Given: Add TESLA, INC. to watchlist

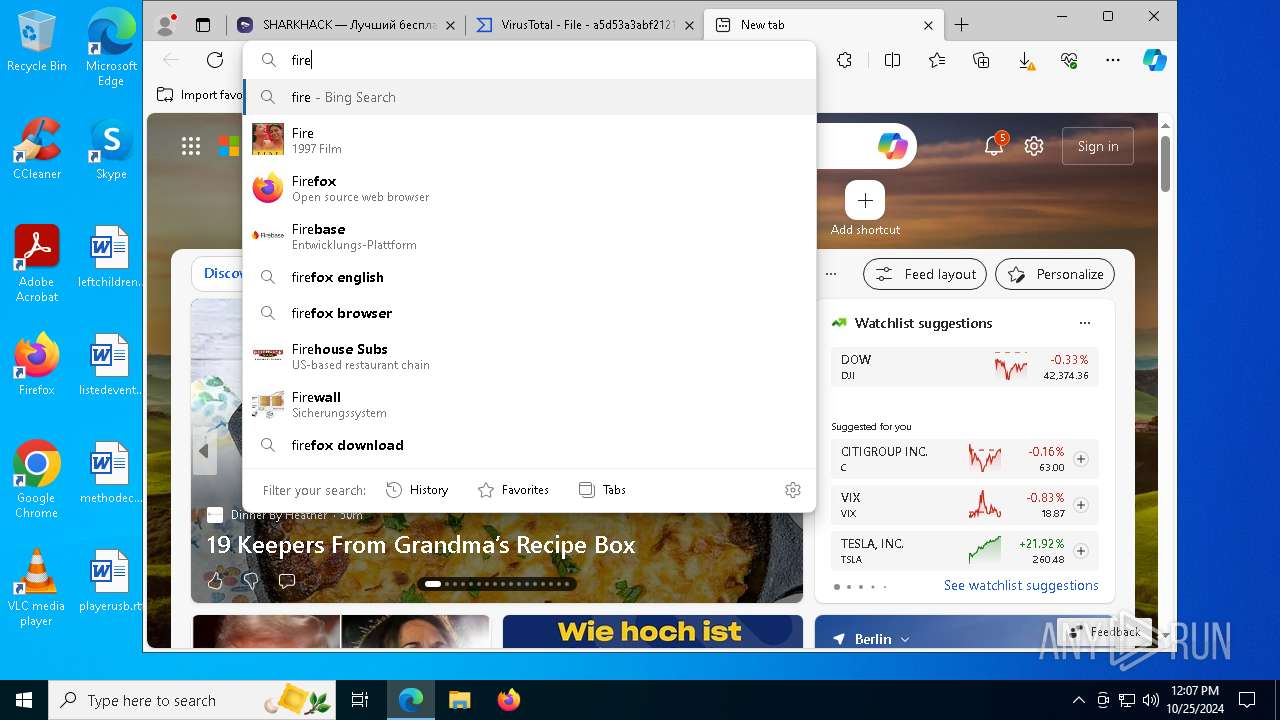Looking at the screenshot, I should pos(1081,551).
